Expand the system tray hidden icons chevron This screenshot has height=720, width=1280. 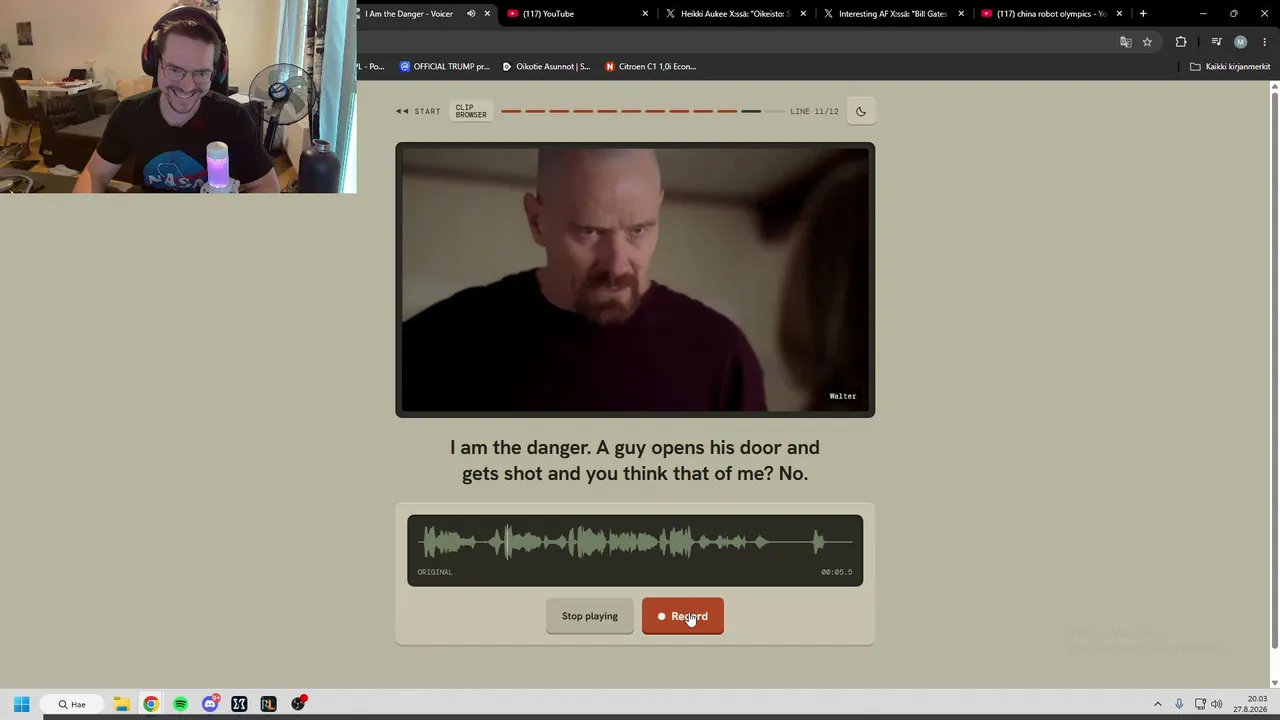click(x=1158, y=704)
